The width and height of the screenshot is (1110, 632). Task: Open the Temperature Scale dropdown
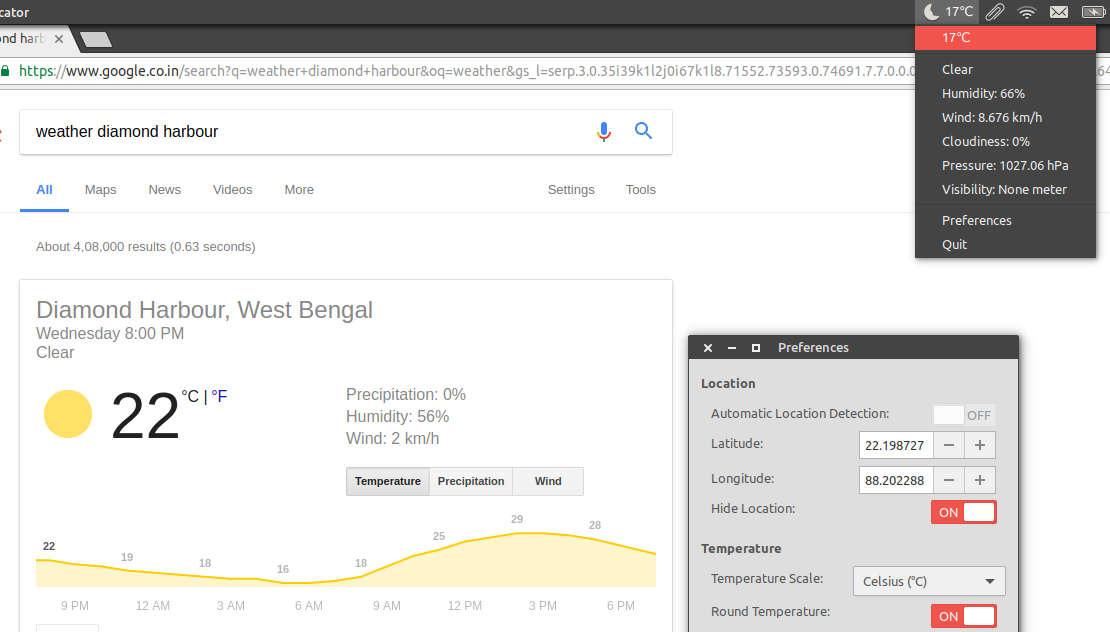pos(929,581)
